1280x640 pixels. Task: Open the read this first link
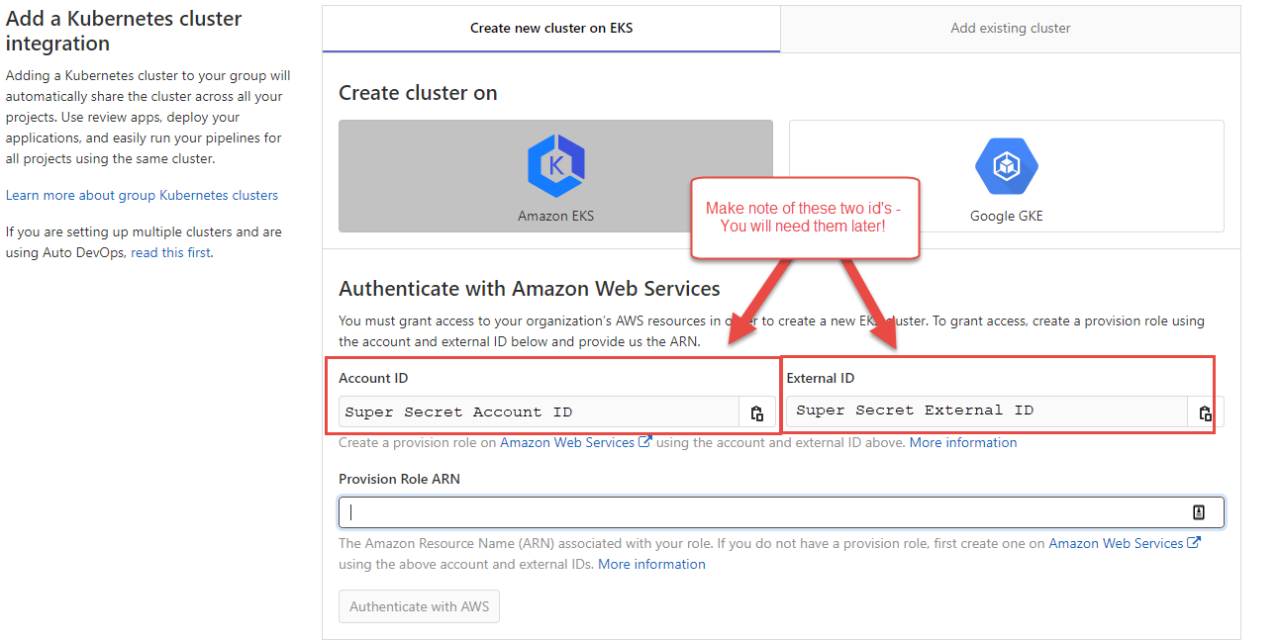pos(171,252)
